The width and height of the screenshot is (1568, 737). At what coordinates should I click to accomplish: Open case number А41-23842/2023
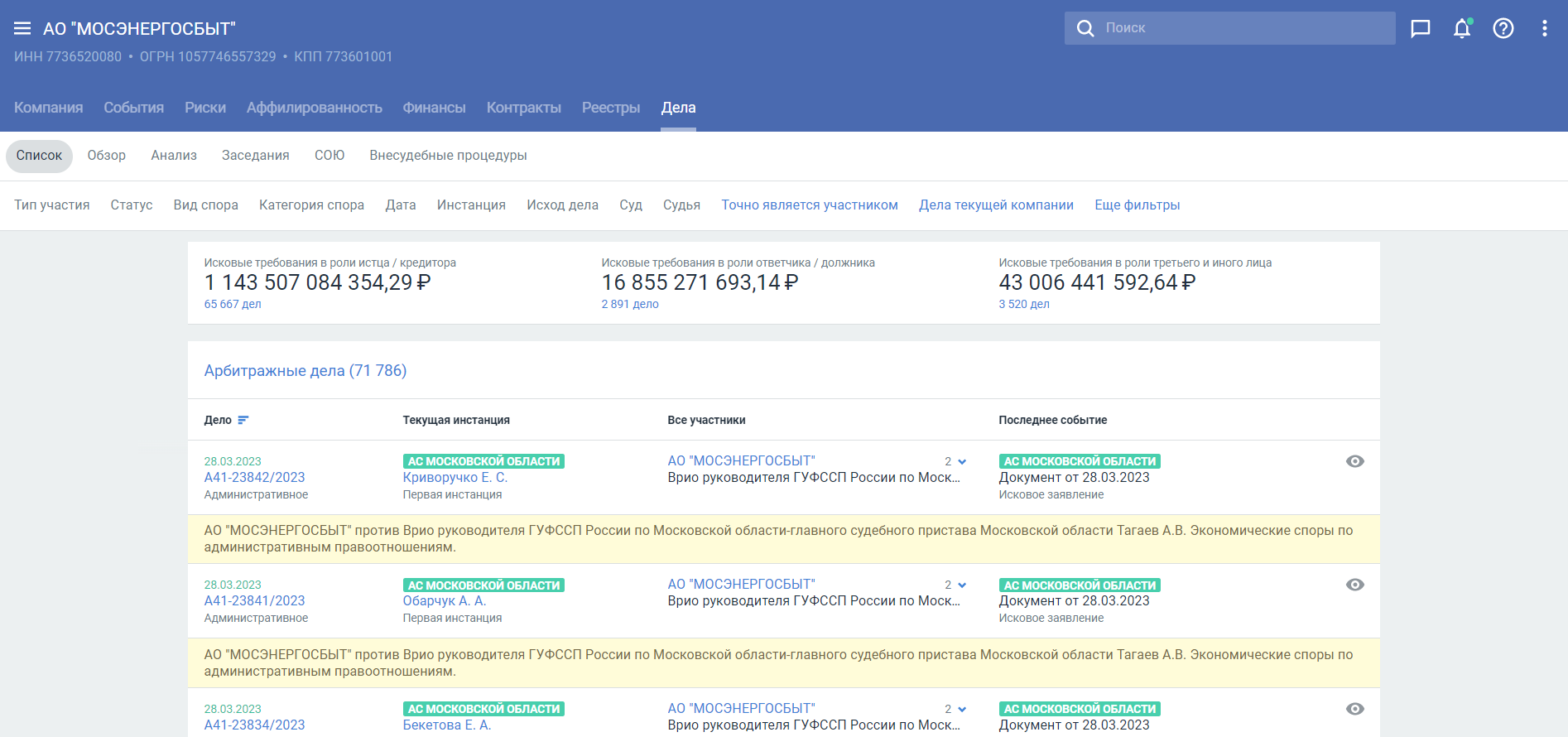(x=255, y=478)
